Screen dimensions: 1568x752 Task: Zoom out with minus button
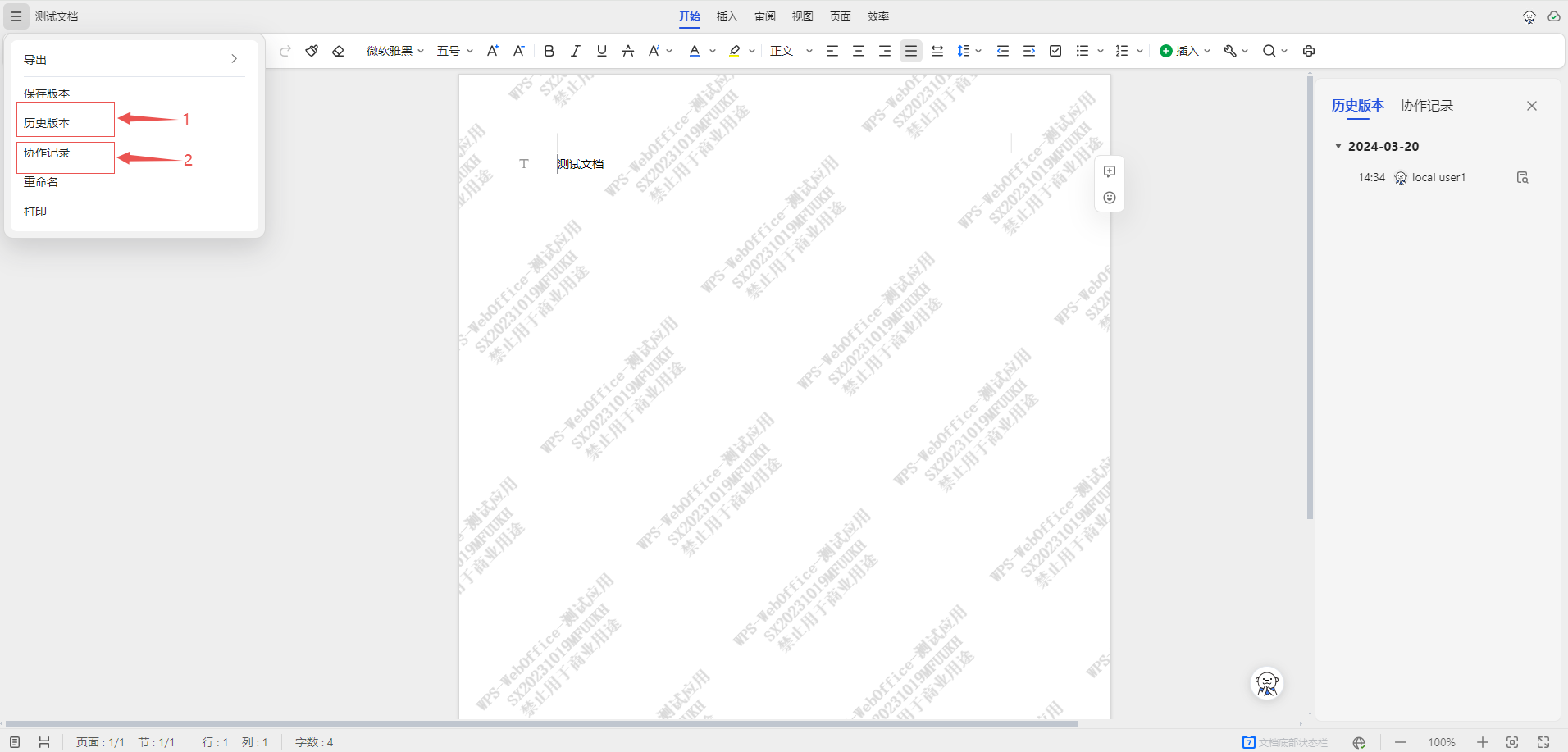(x=1401, y=742)
